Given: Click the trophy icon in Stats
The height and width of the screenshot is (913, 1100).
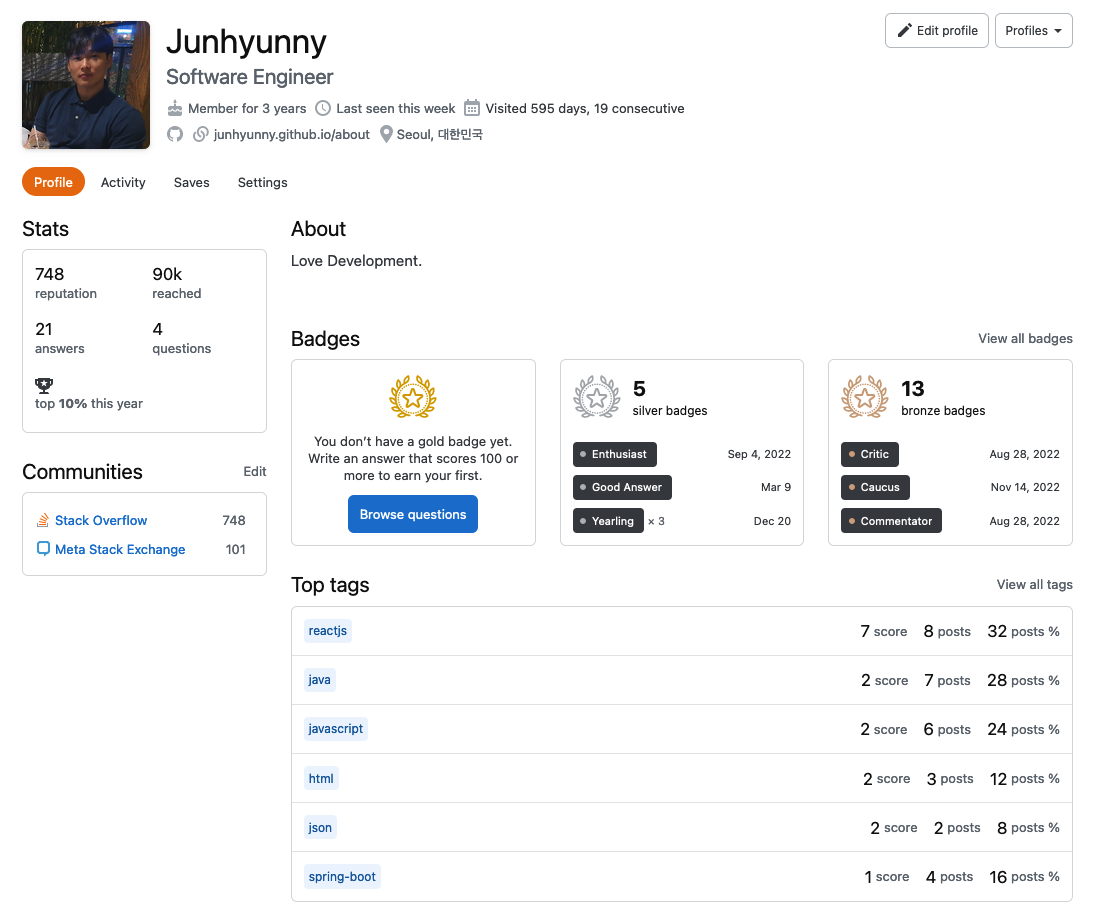Looking at the screenshot, I should 43,385.
